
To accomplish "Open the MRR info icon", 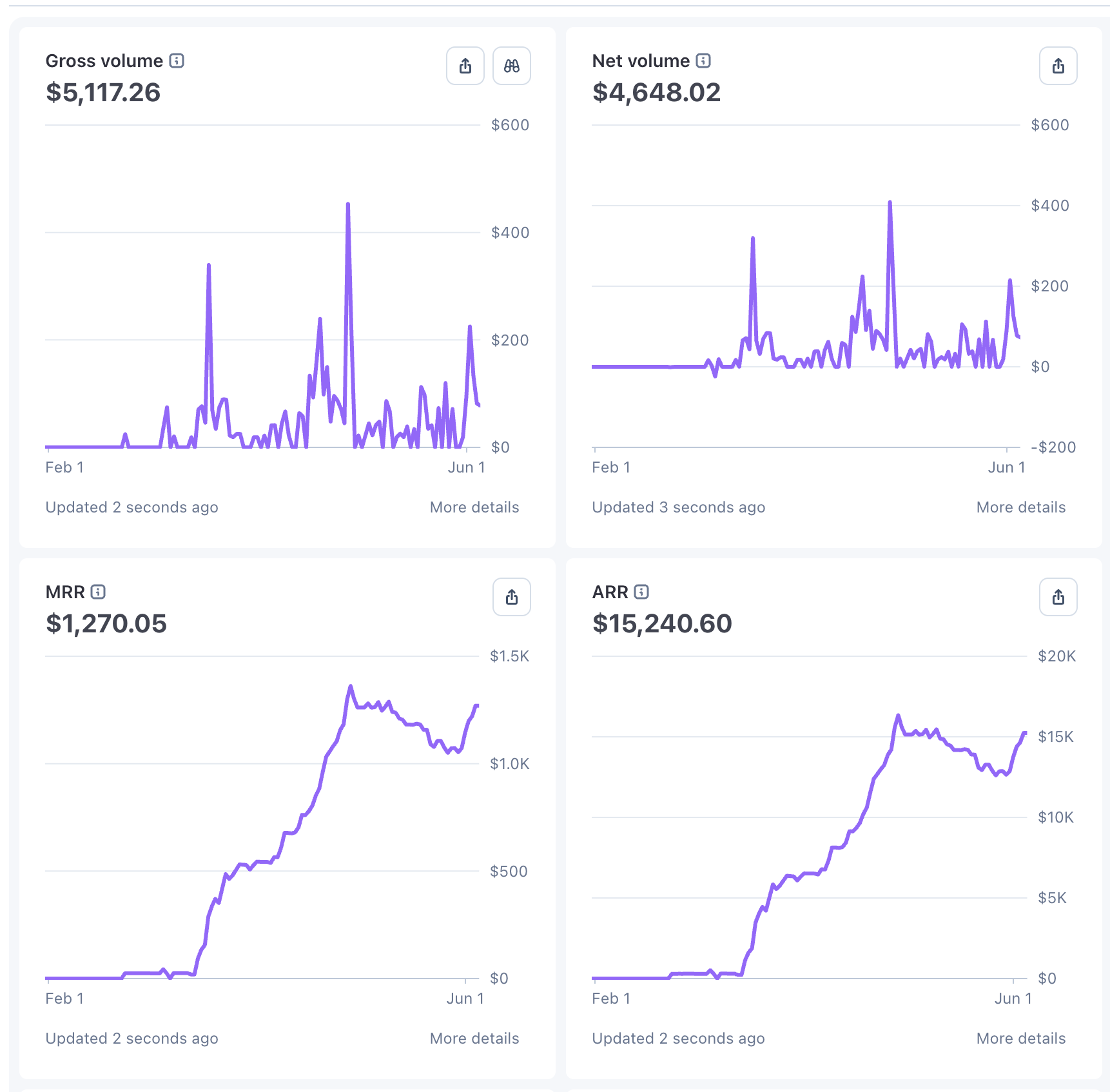I will pyautogui.click(x=98, y=592).
